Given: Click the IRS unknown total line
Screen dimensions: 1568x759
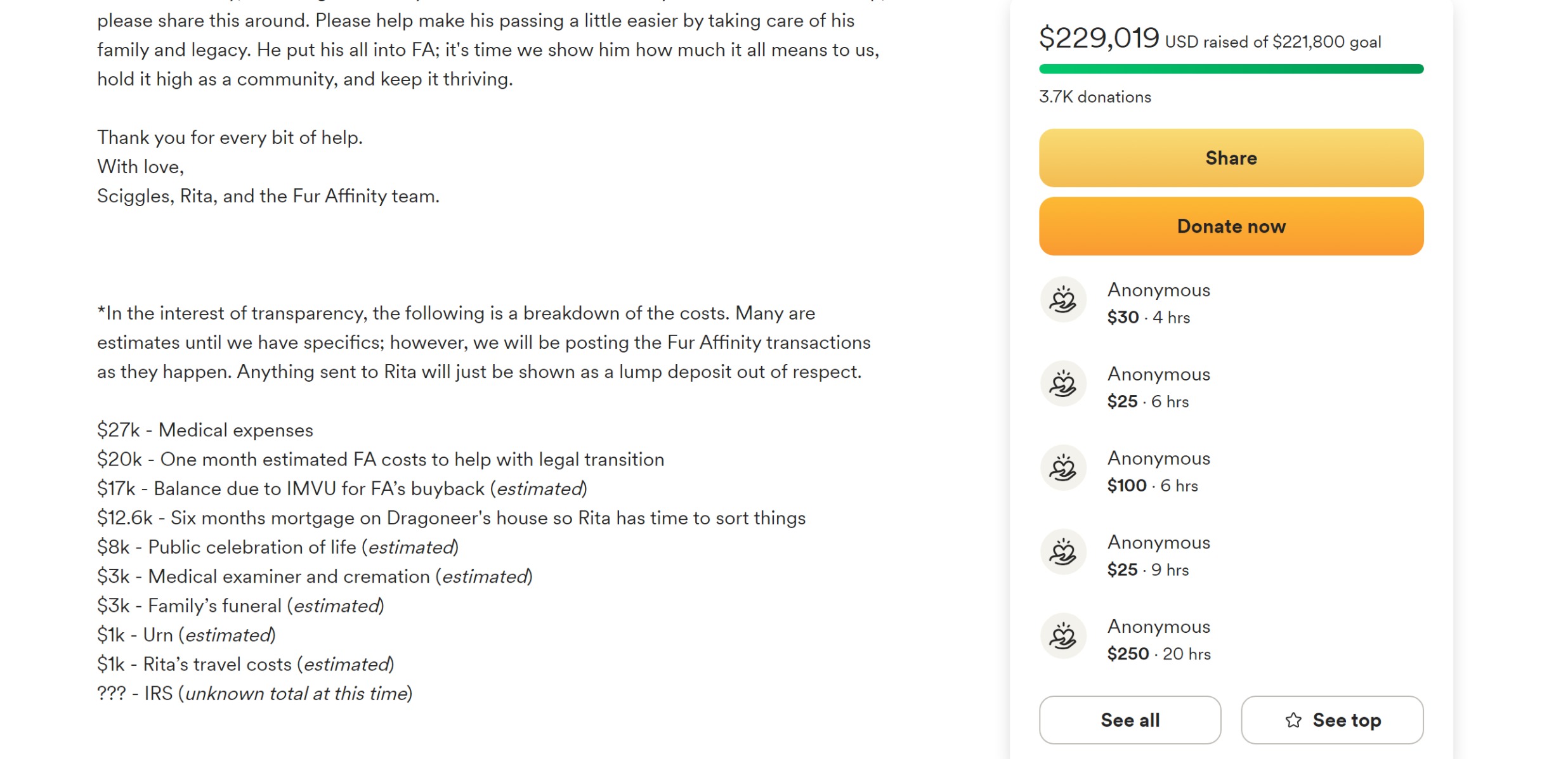Looking at the screenshot, I should [254, 693].
